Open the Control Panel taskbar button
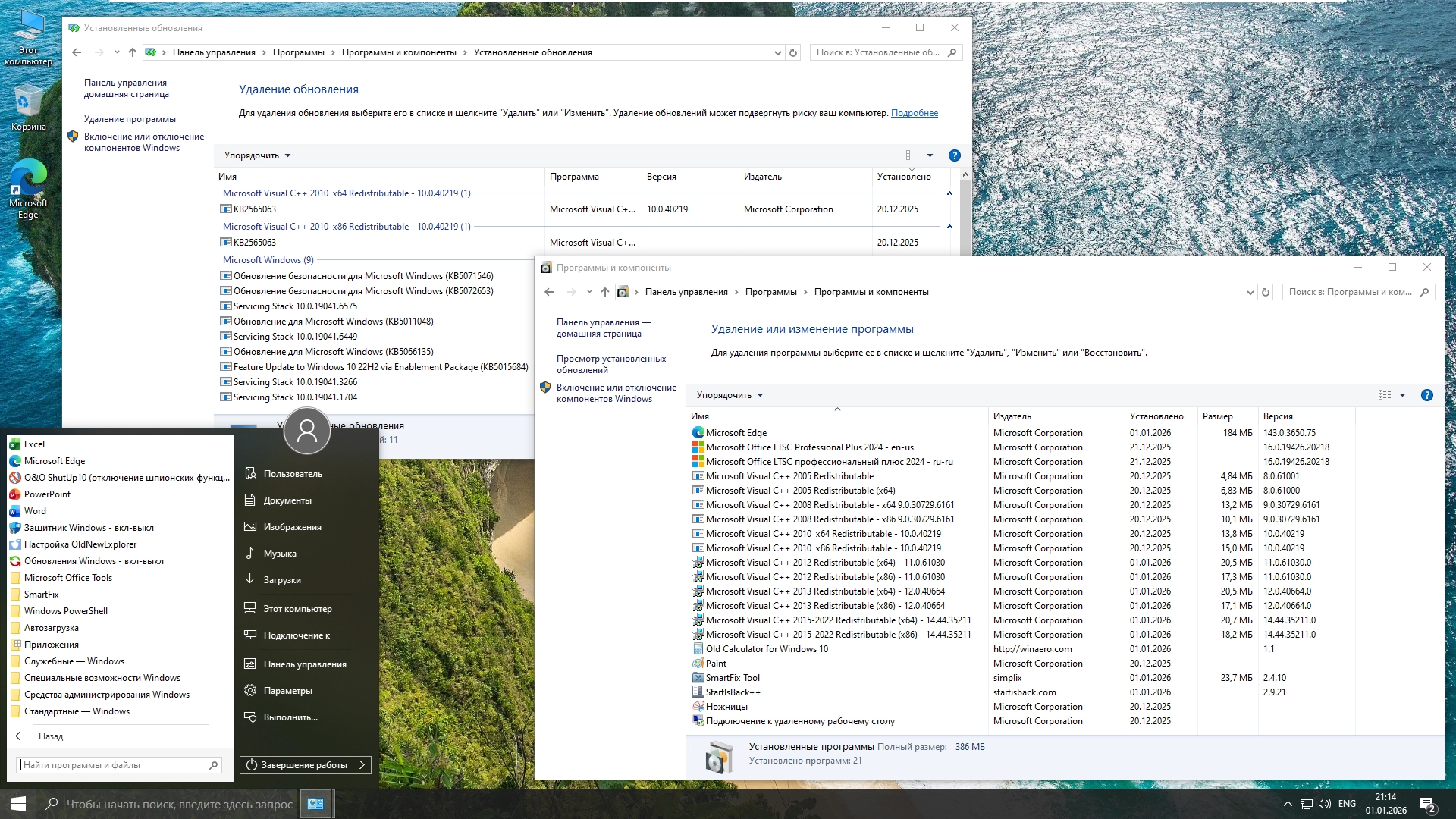Viewport: 1456px width, 819px height. (315, 804)
